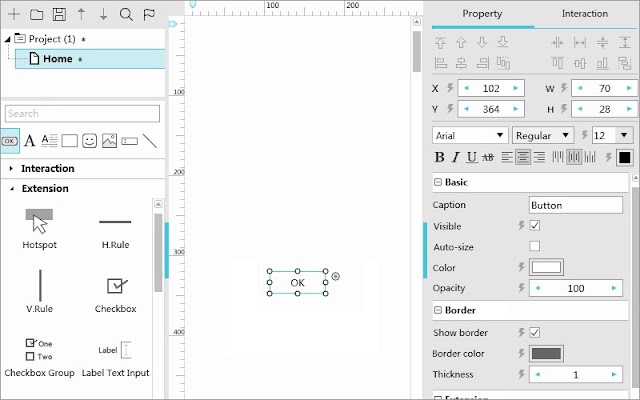Enable the Auto-size checkbox
Screen dimensions: 640x400
(x=535, y=246)
